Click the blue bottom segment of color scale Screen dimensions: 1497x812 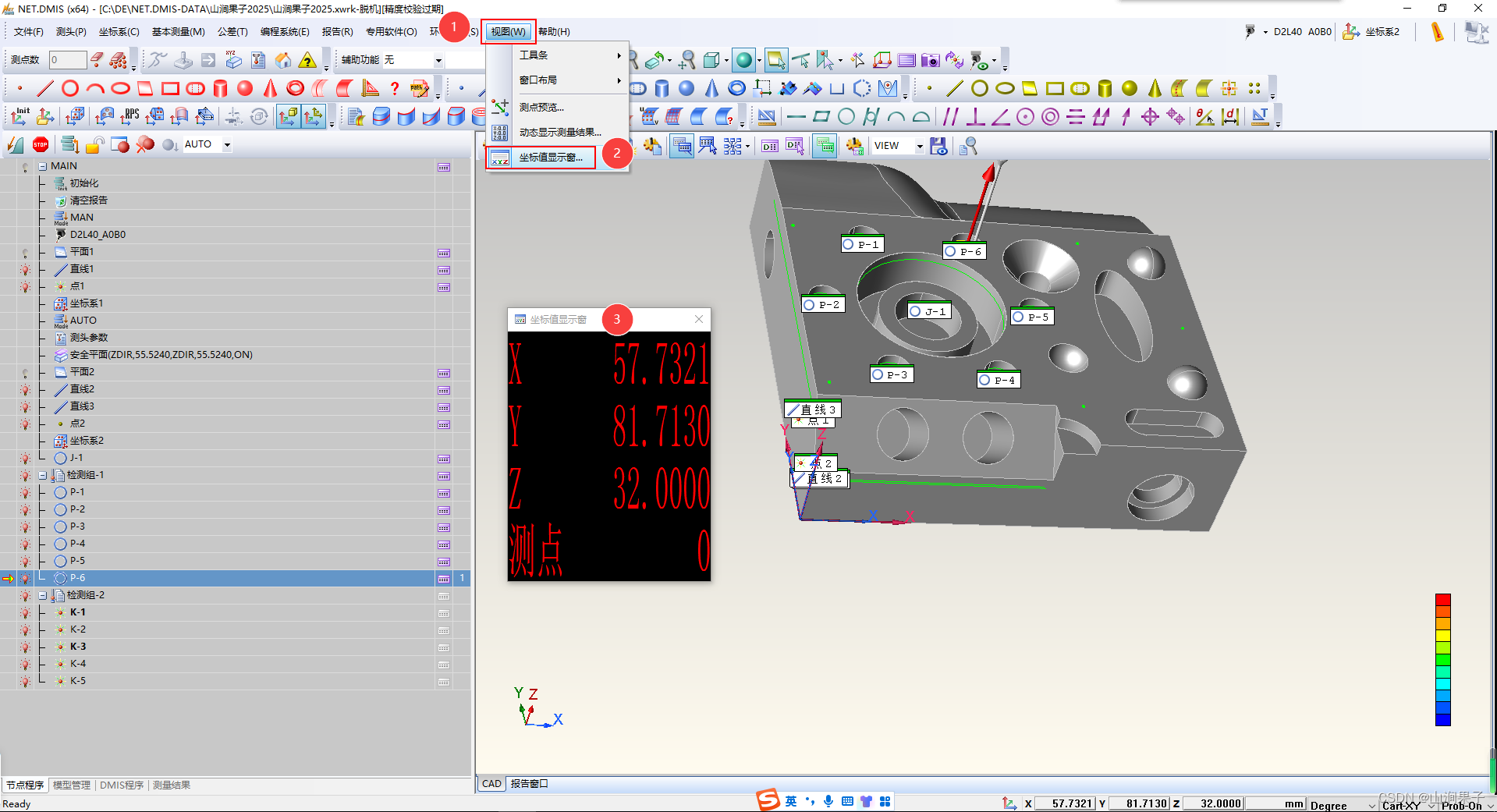point(1443,720)
